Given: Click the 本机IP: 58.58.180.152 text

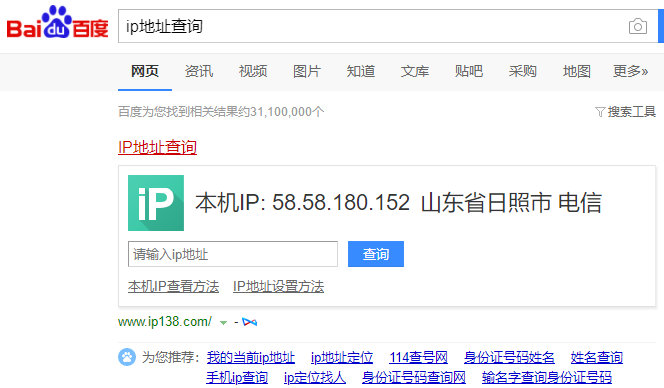Looking at the screenshot, I should pos(303,202).
